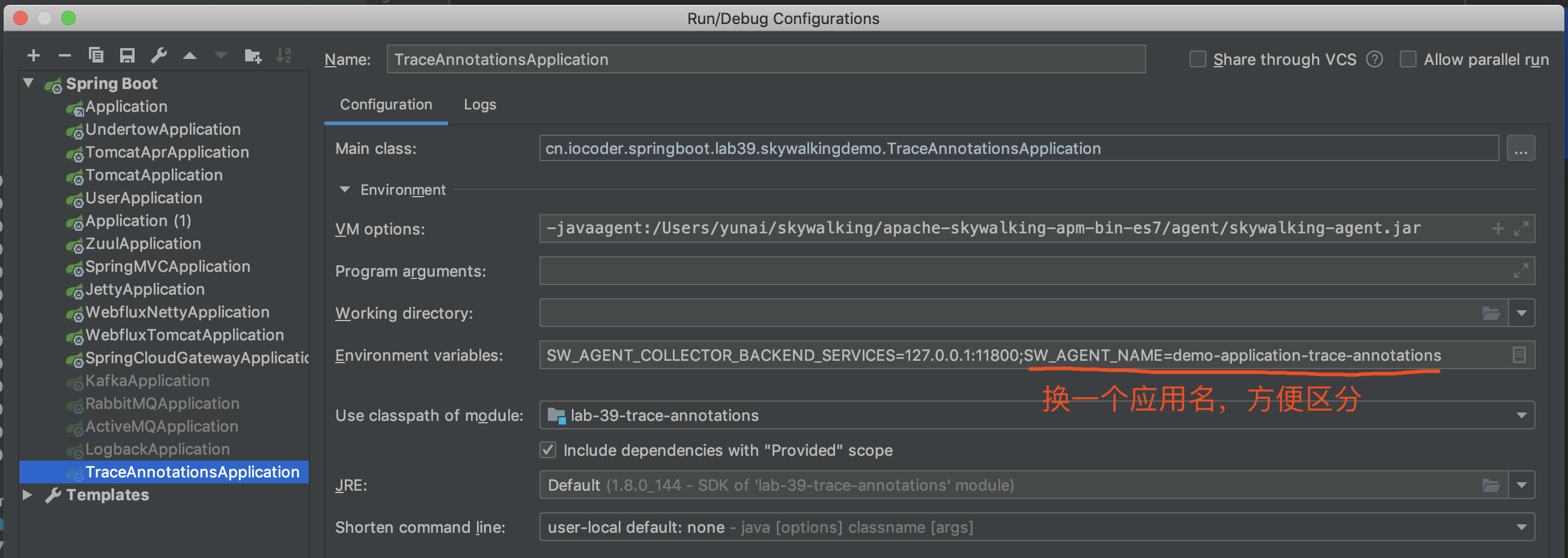Click the Spring Boot group label

coord(111,84)
